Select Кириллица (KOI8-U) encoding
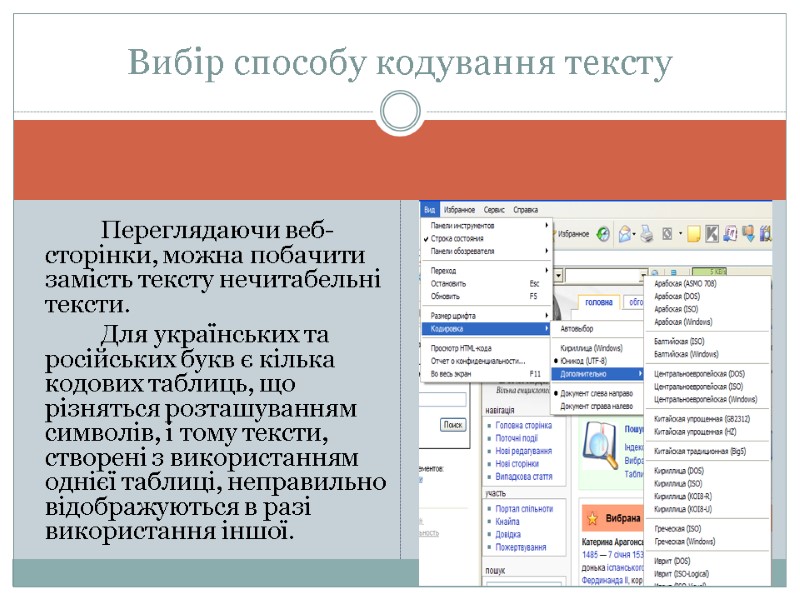The height and width of the screenshot is (600, 800). 707,509
